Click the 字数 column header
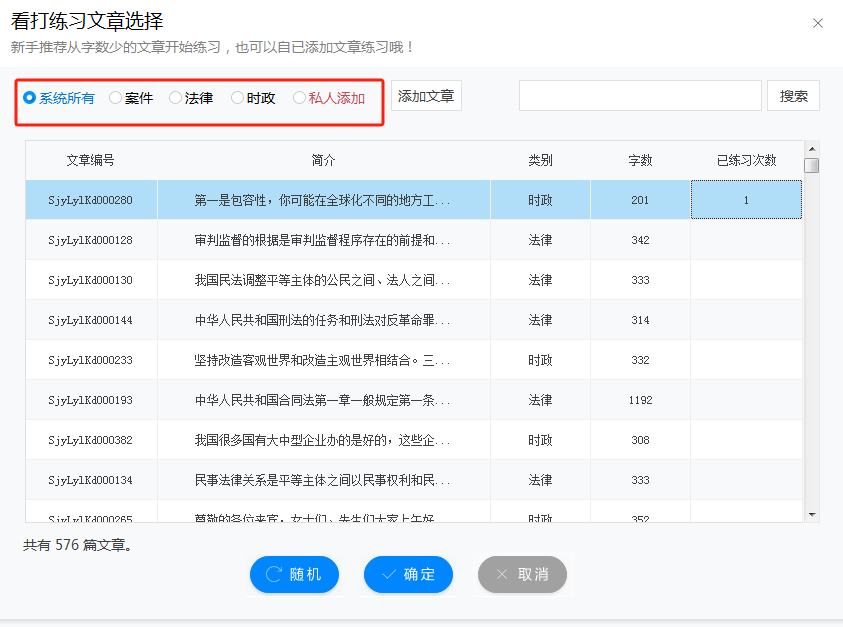Viewport: 843px width, 627px height. pyautogui.click(x=640, y=160)
